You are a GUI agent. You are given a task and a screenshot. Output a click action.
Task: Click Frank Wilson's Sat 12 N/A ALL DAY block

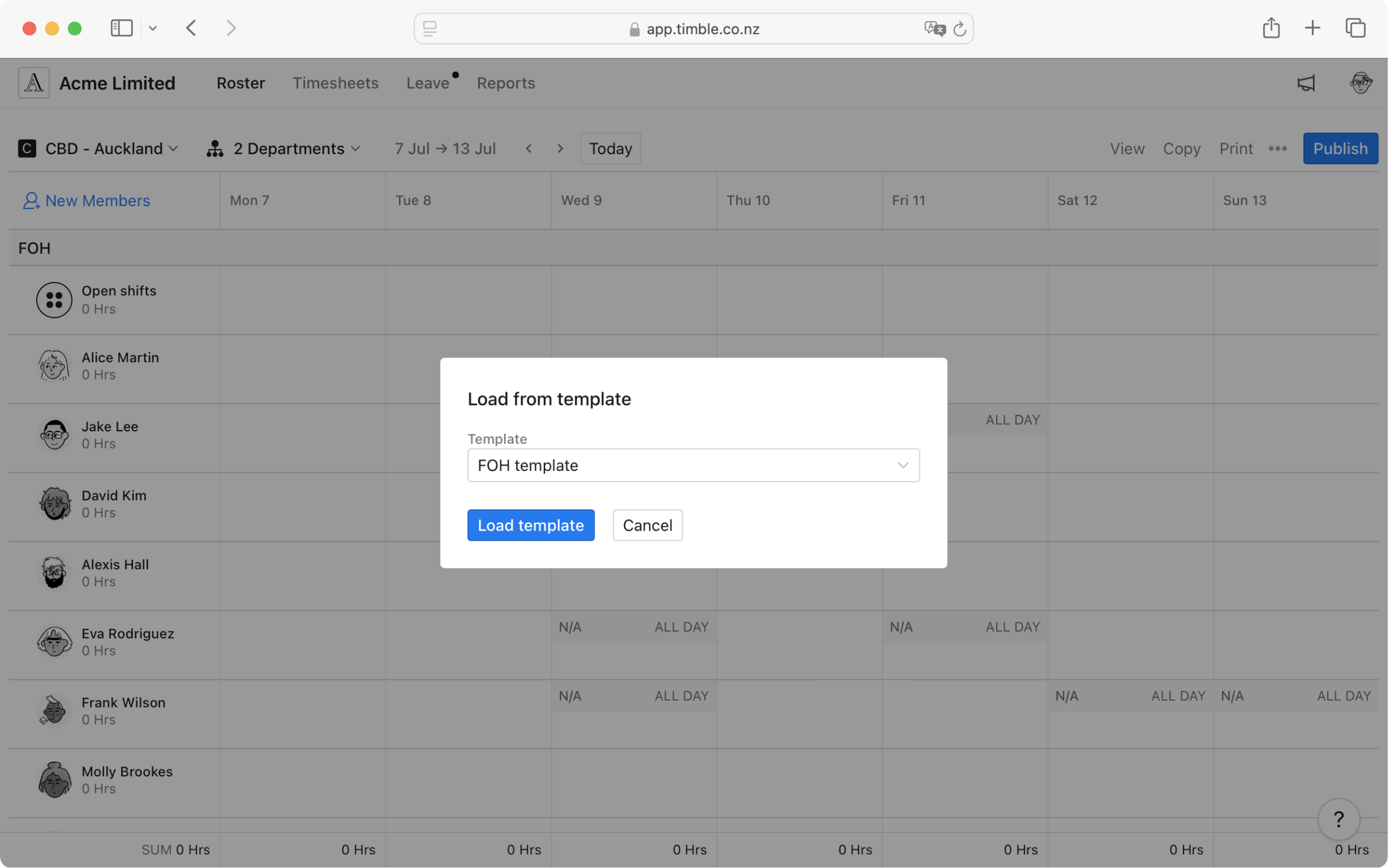(1130, 696)
